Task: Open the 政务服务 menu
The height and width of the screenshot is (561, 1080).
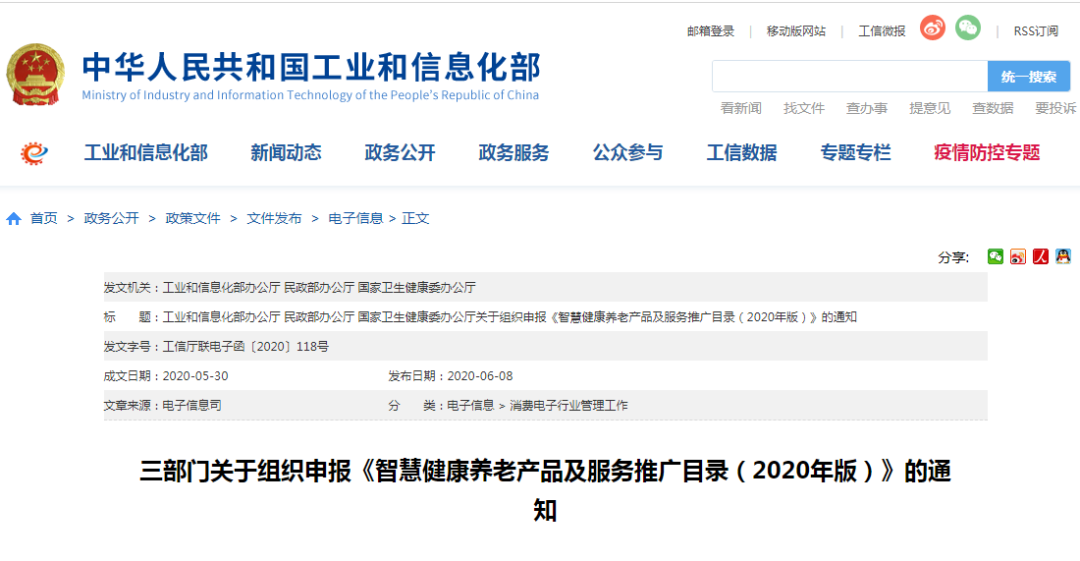Action: click(514, 152)
